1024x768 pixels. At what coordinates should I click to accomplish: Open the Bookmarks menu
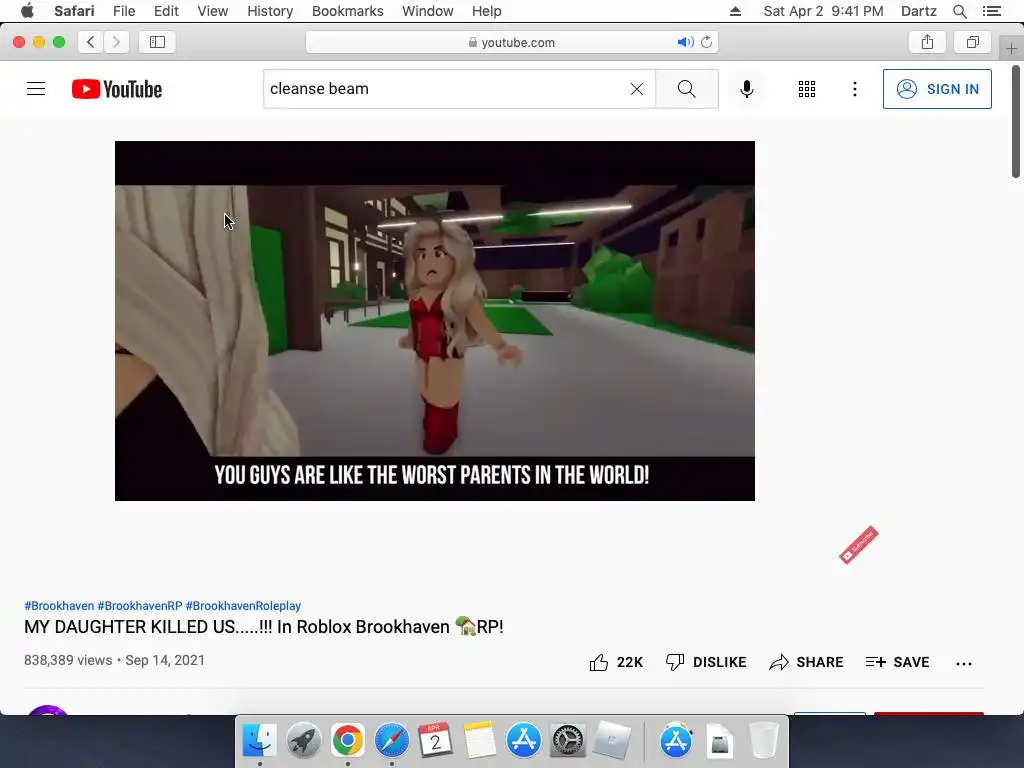point(347,11)
